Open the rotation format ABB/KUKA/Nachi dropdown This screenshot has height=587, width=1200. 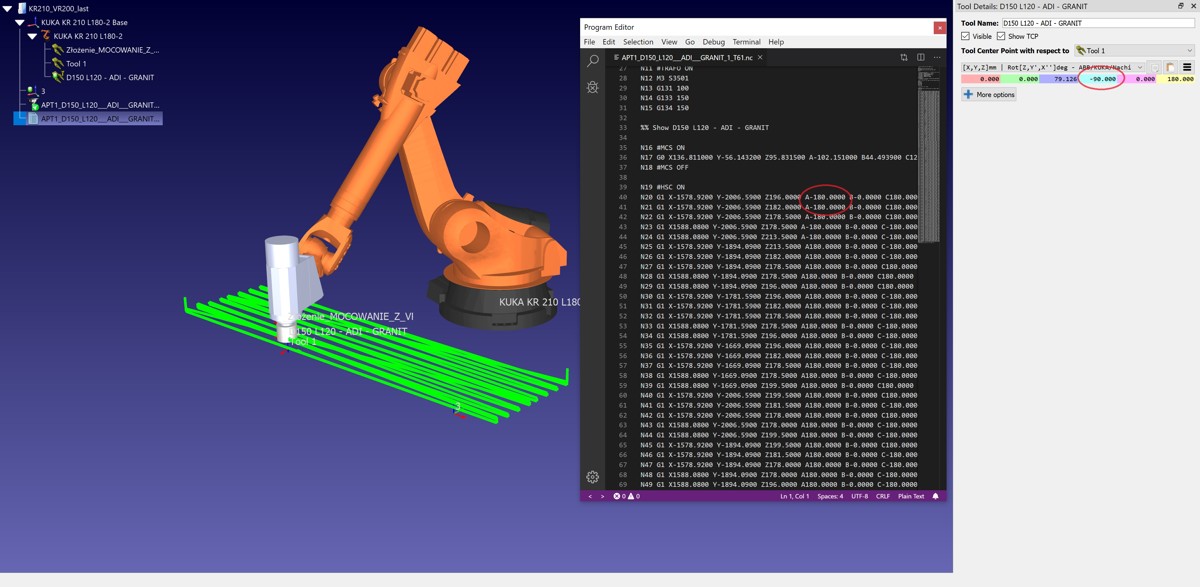coord(1052,67)
